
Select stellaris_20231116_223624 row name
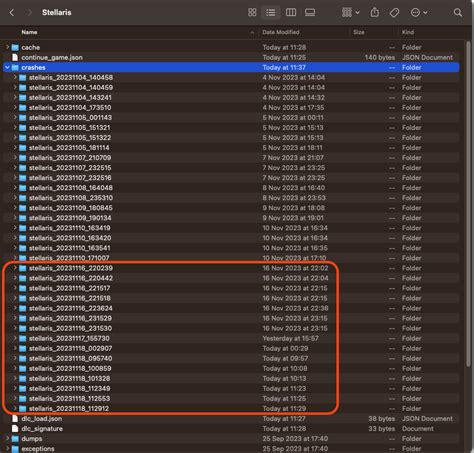click(x=71, y=308)
